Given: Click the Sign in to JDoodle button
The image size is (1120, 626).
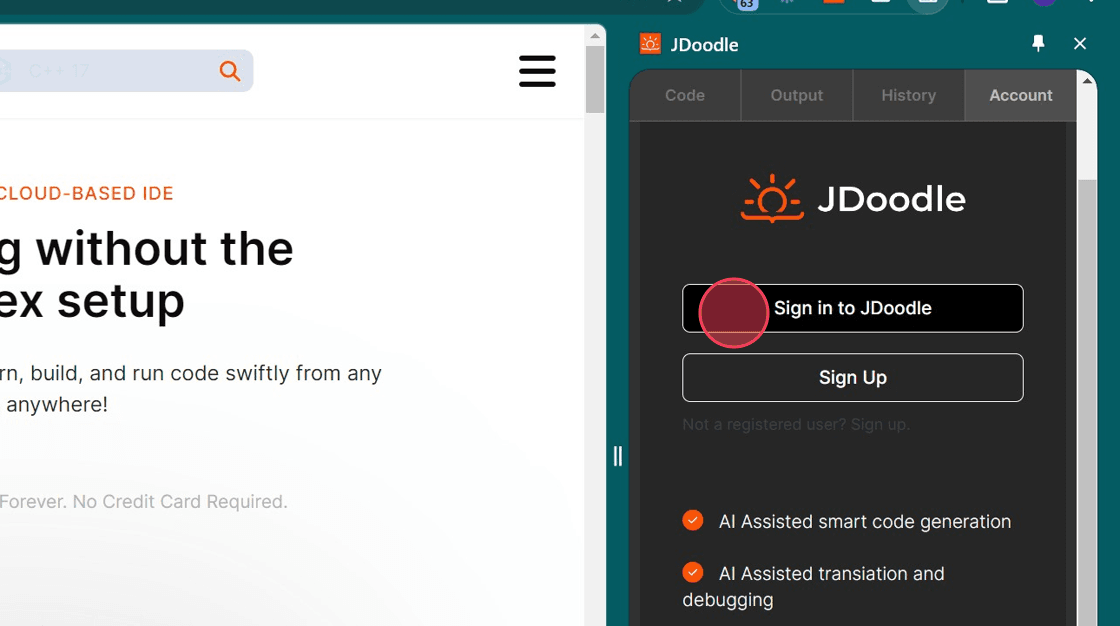Looking at the screenshot, I should (x=852, y=308).
